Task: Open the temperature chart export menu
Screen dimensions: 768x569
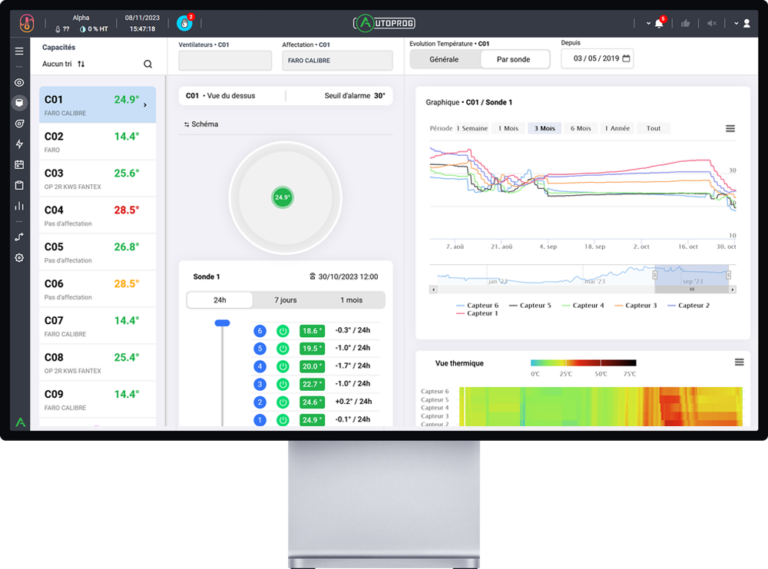Action: tap(730, 128)
